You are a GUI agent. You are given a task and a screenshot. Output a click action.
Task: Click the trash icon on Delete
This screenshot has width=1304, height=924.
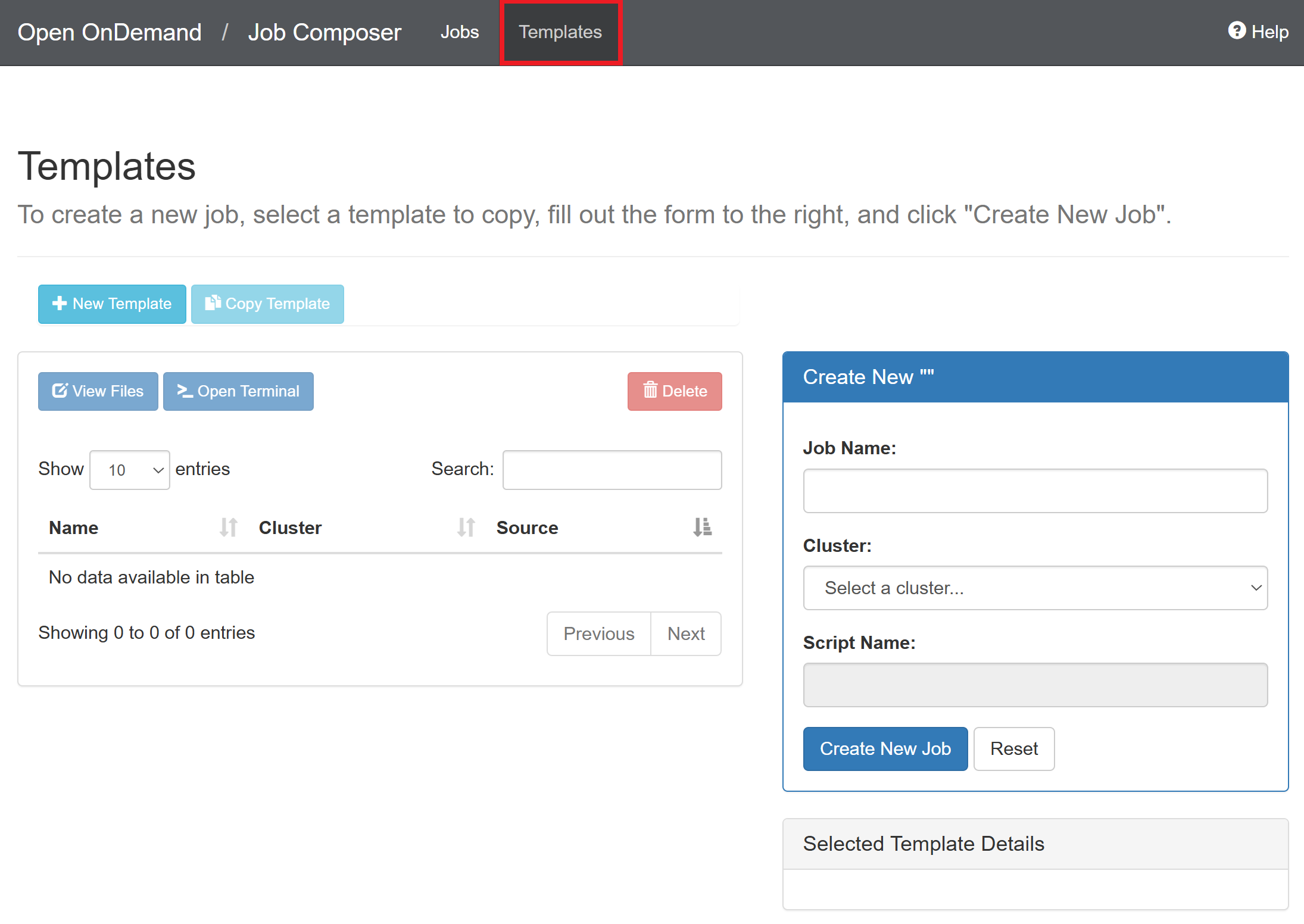(x=650, y=391)
